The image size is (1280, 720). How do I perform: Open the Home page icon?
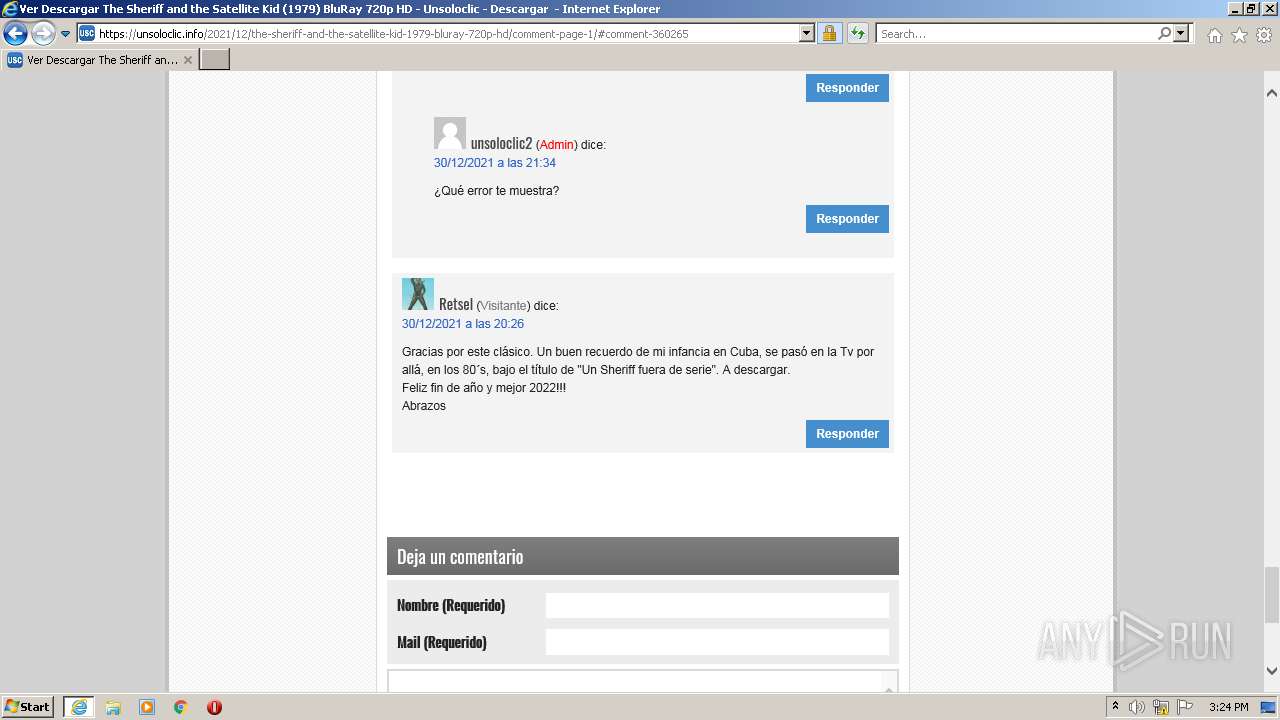(1214, 35)
